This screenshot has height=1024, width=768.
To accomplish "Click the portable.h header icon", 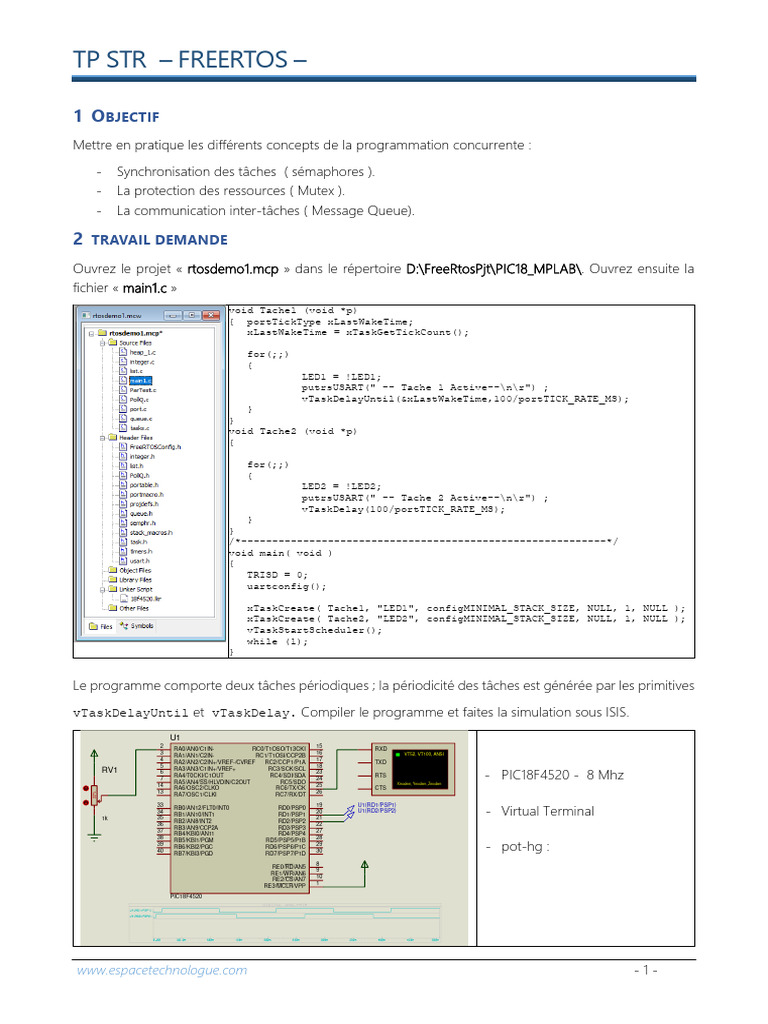I will click(123, 485).
